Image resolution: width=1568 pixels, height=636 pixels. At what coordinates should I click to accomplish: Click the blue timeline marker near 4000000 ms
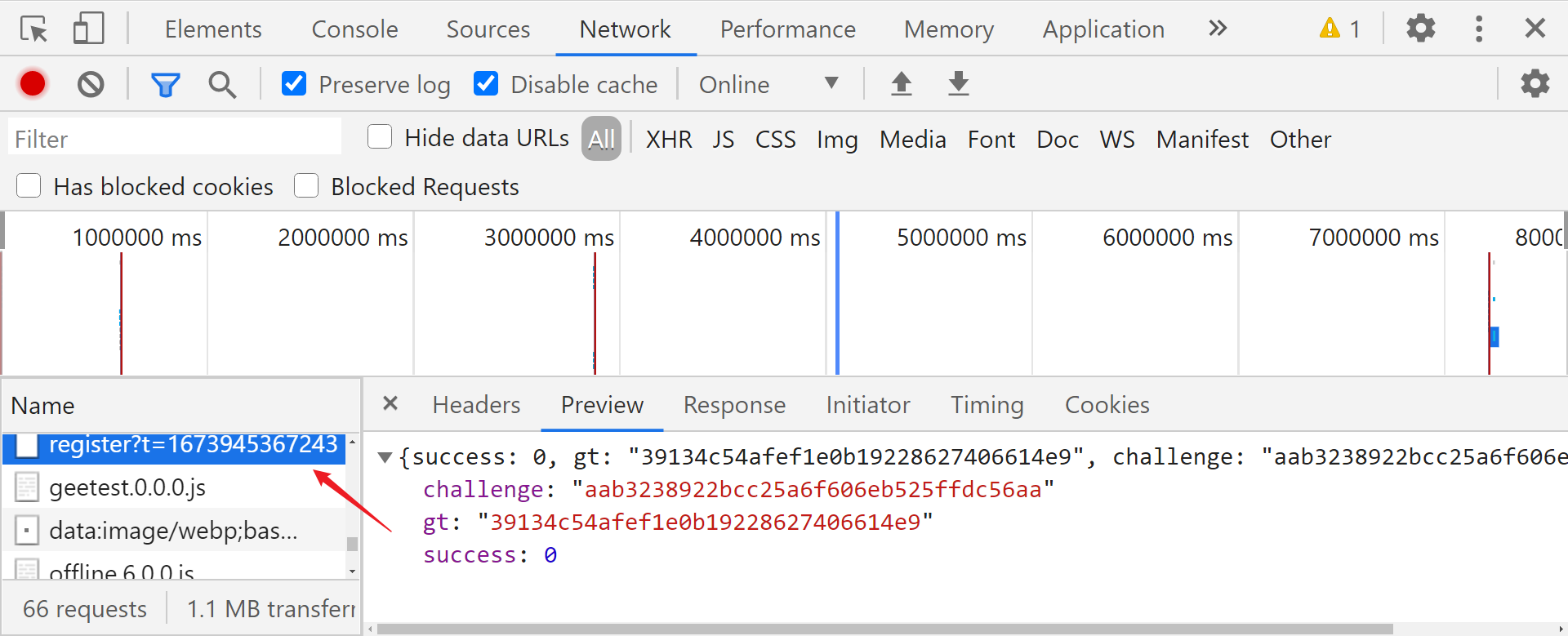click(837, 294)
